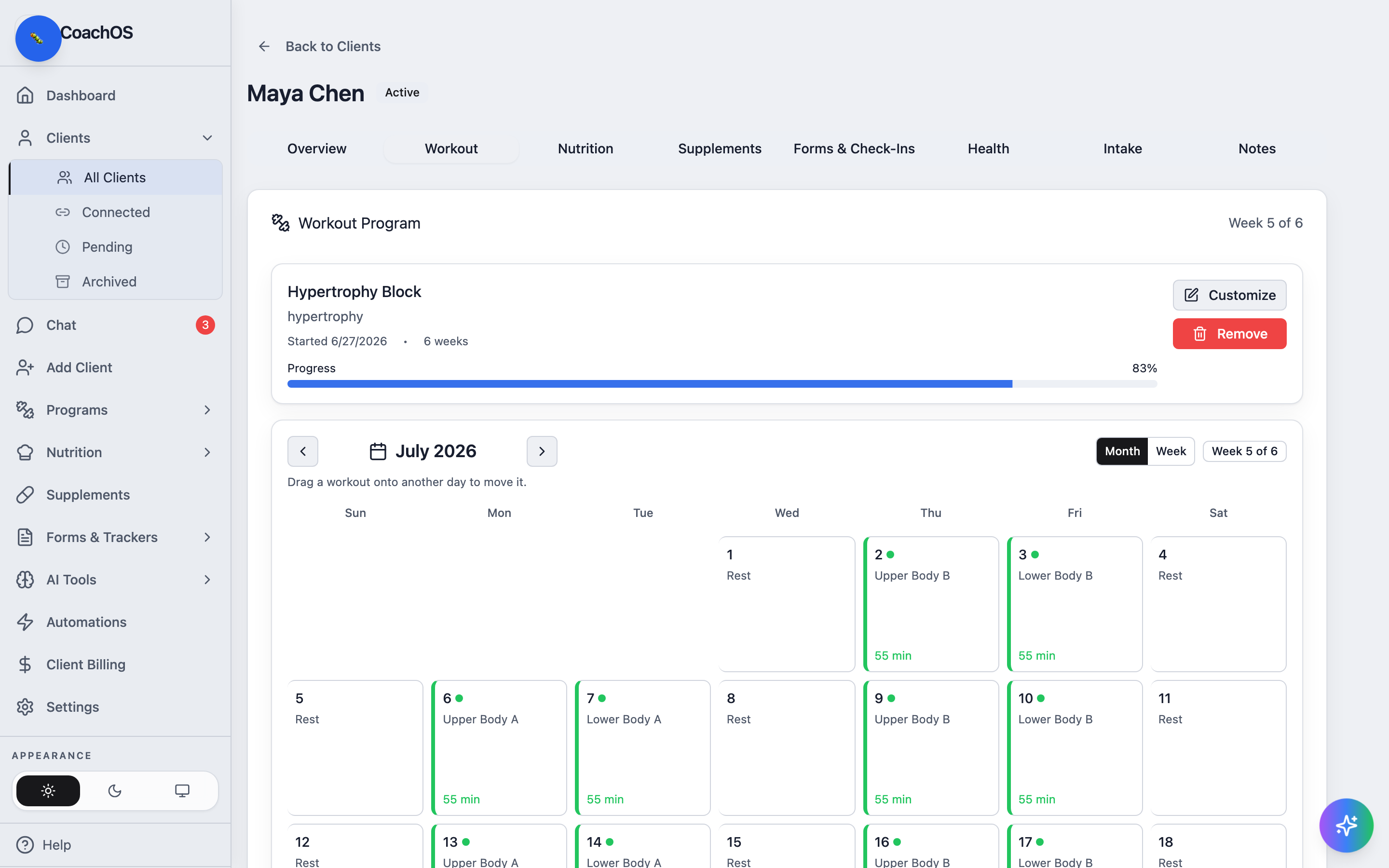Click the Pending clock icon

click(x=63, y=247)
